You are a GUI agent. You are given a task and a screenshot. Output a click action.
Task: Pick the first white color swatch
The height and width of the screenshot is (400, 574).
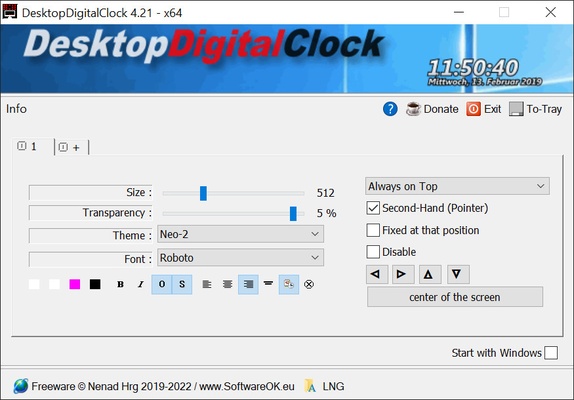point(34,284)
